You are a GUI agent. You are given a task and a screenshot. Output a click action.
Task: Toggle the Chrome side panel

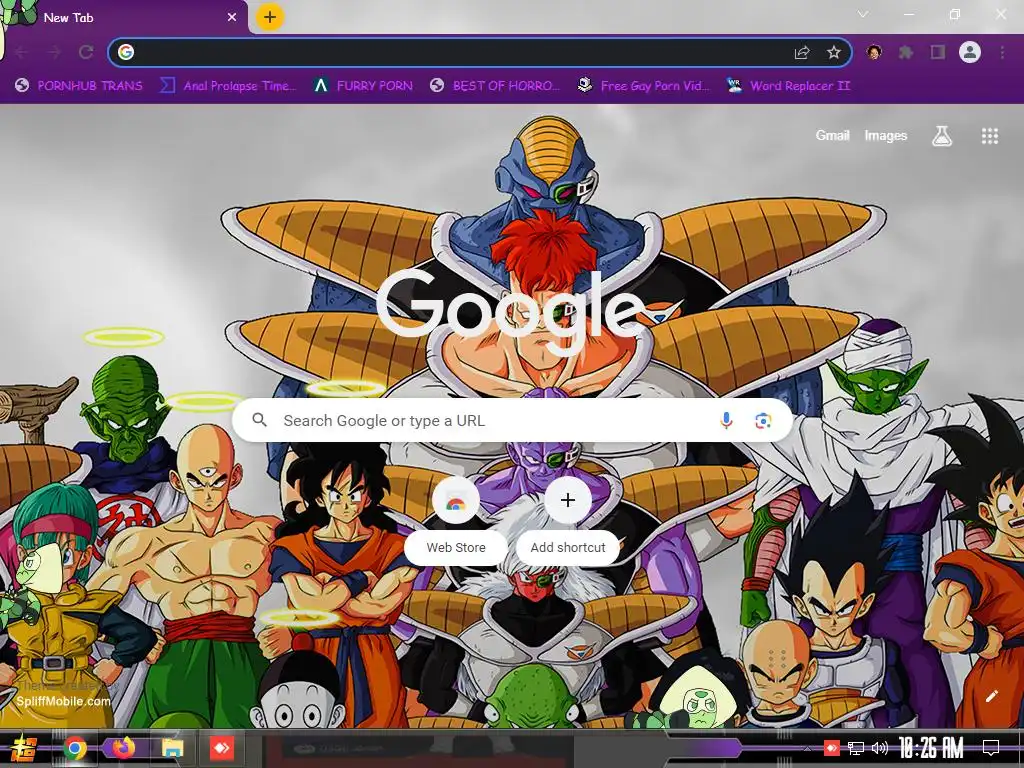(938, 52)
